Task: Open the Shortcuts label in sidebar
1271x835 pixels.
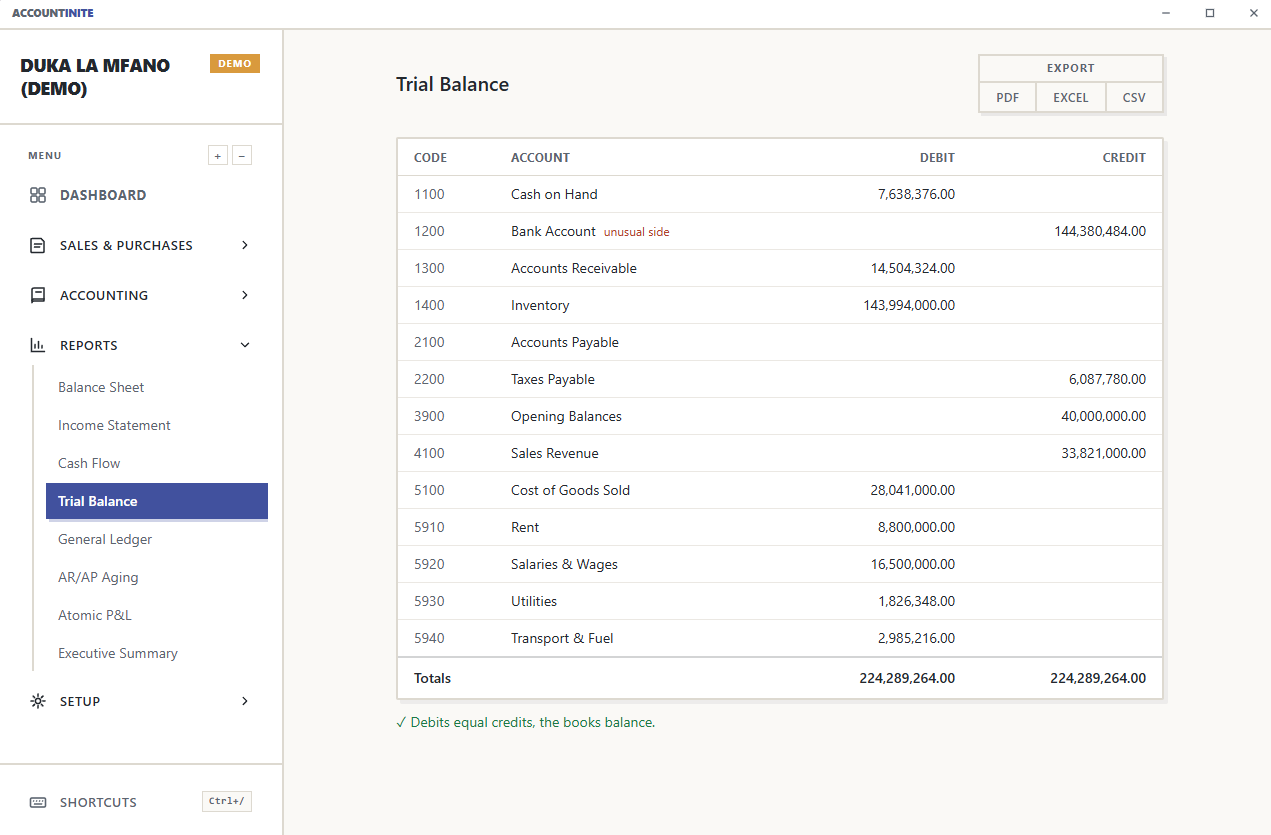Action: point(98,802)
